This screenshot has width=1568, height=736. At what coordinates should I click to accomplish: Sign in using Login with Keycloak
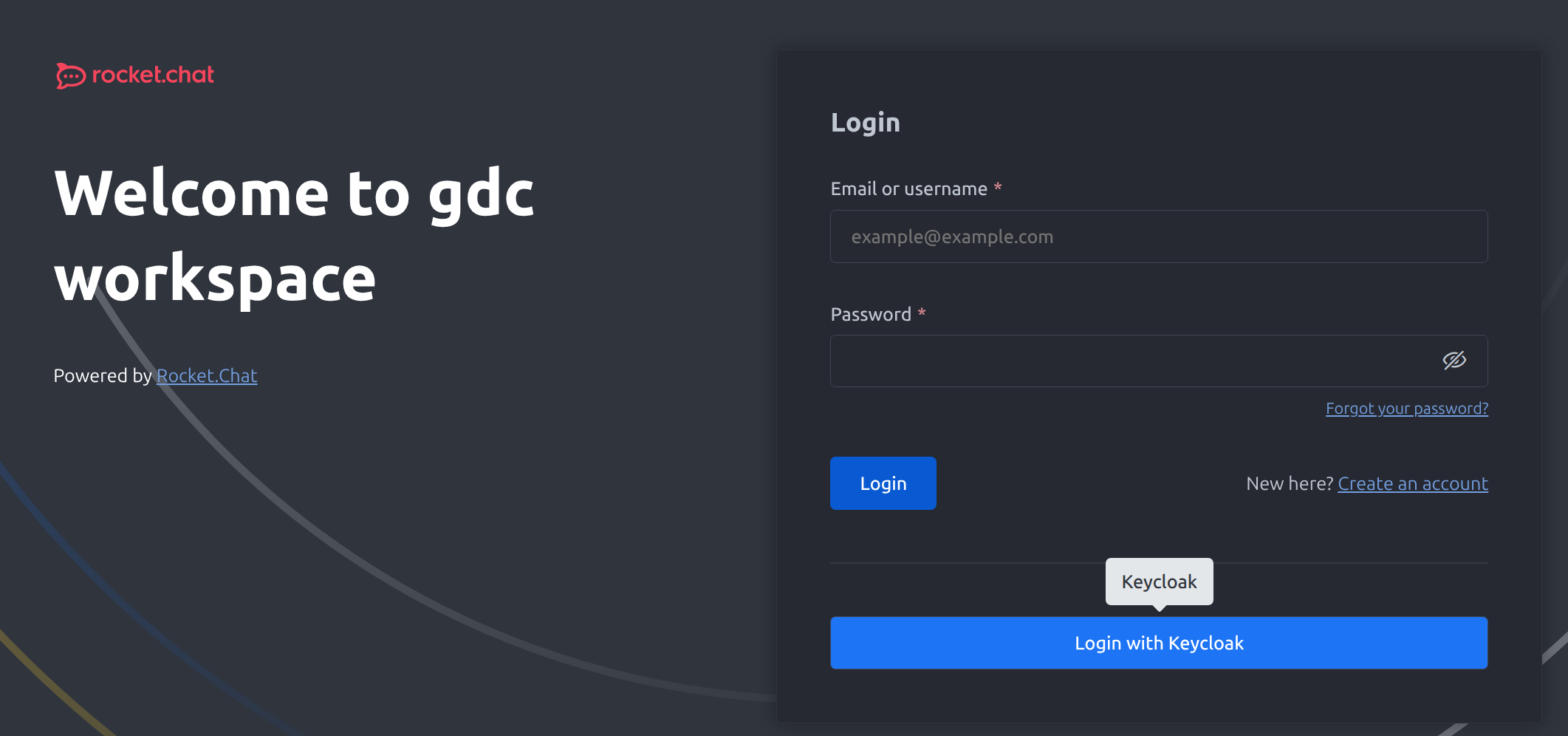pos(1159,643)
